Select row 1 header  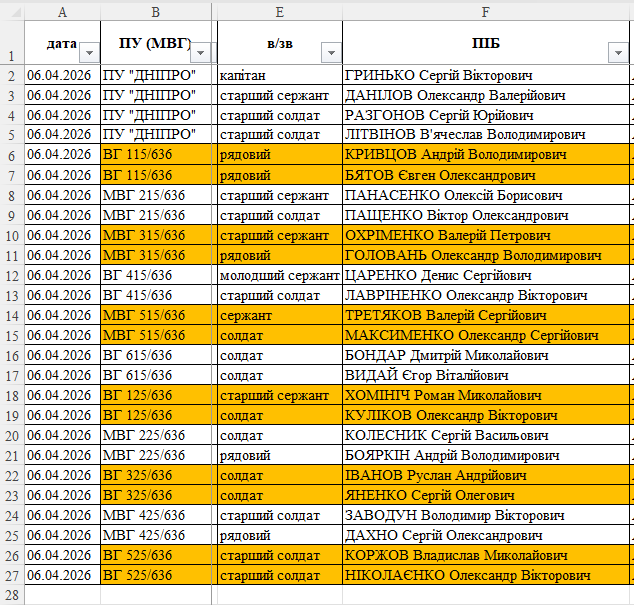12,42
